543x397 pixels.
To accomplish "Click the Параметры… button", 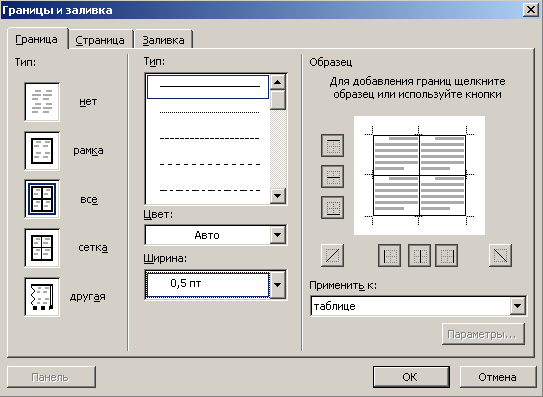I will click(x=483, y=334).
